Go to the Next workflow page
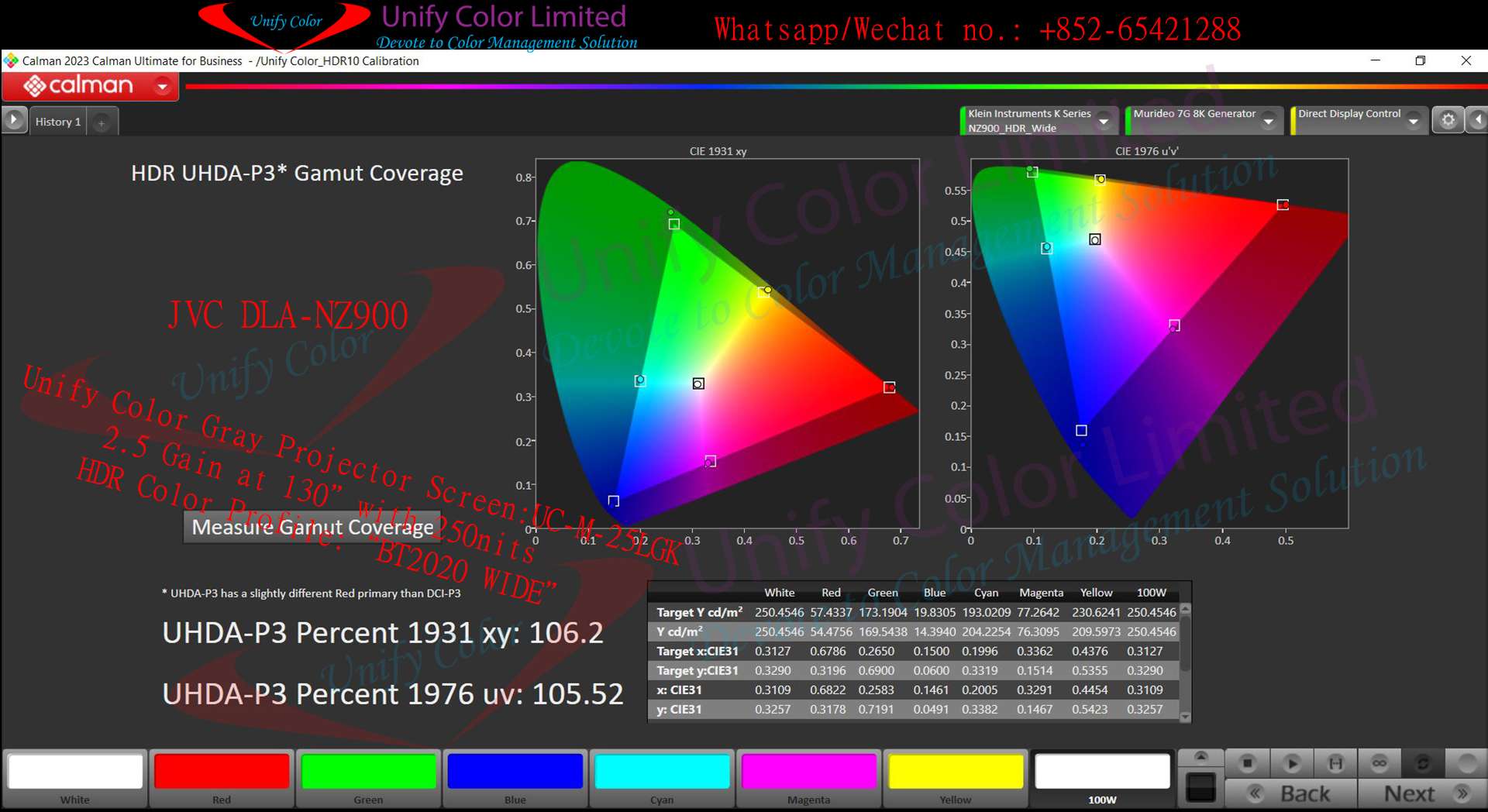 coord(1423,793)
